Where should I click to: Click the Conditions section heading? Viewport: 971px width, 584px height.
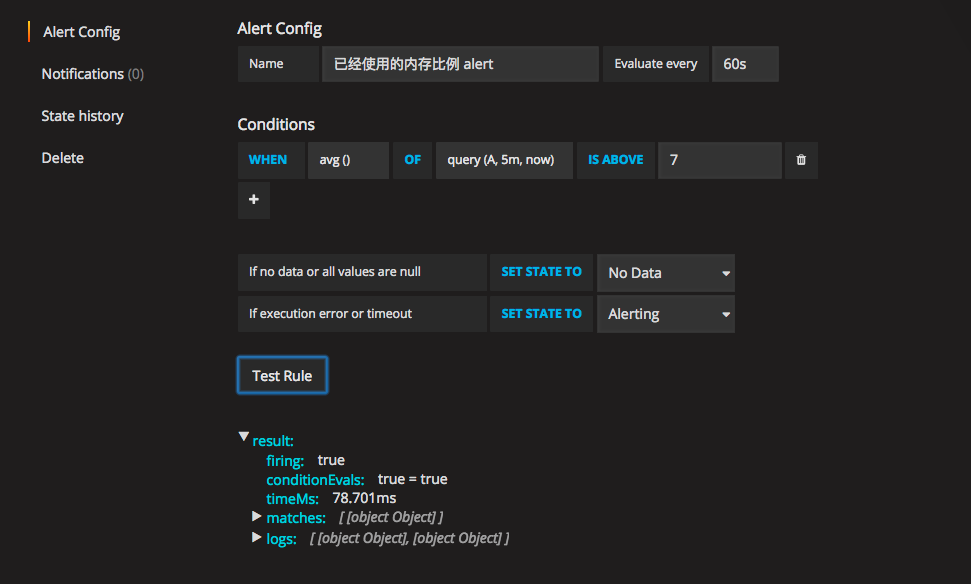tap(276, 124)
